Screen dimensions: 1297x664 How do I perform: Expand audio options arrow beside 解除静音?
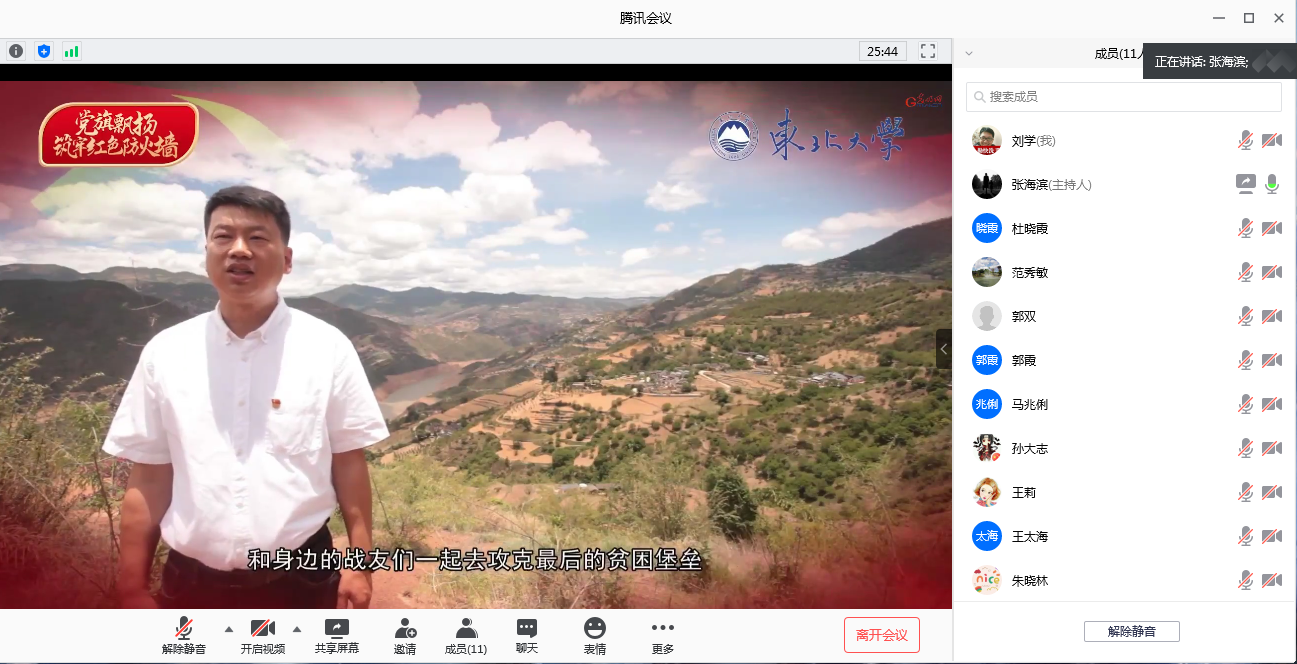(x=229, y=629)
